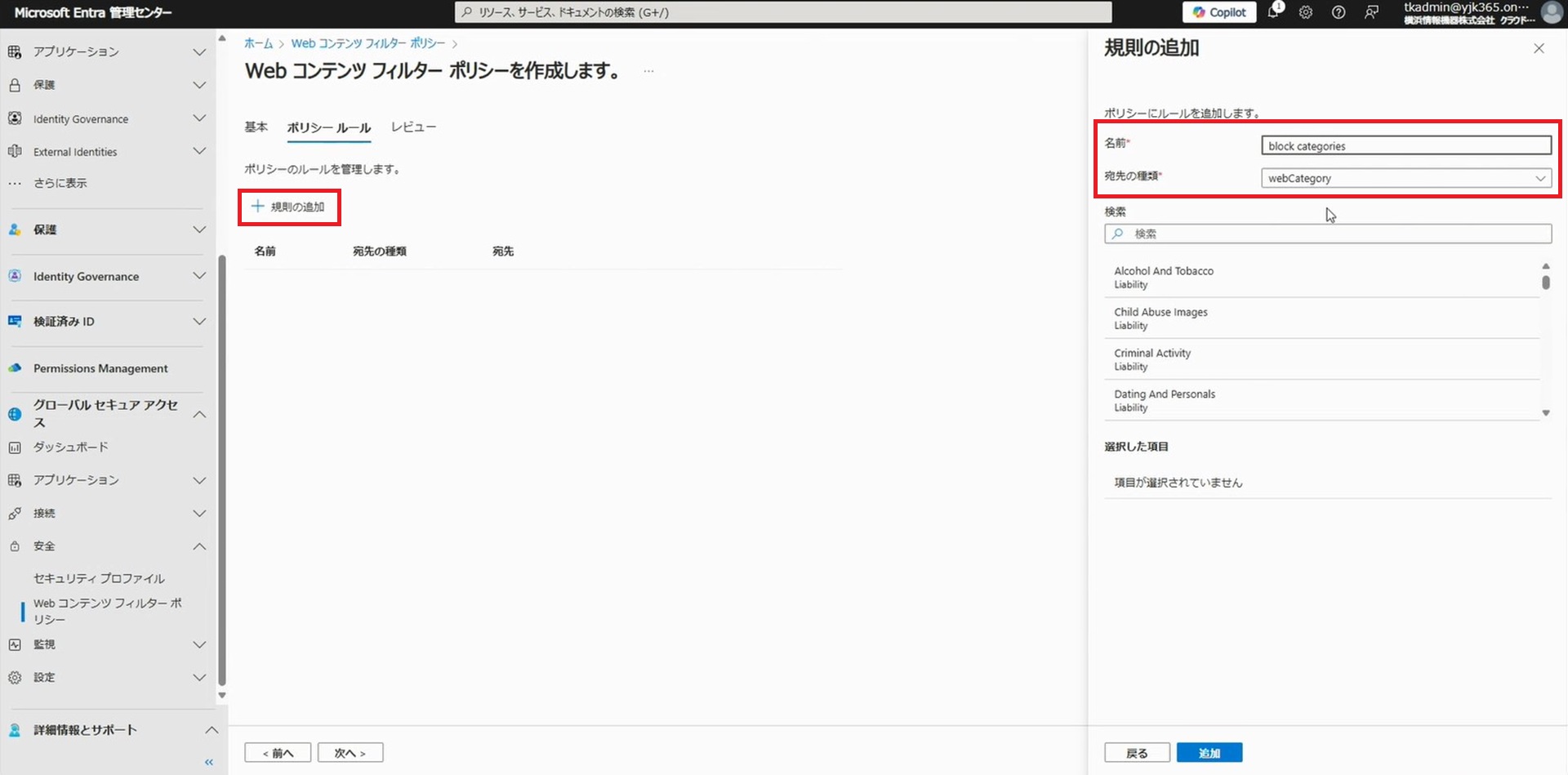Click the ホーム breadcrumb link
1568x775 pixels.
[x=258, y=43]
